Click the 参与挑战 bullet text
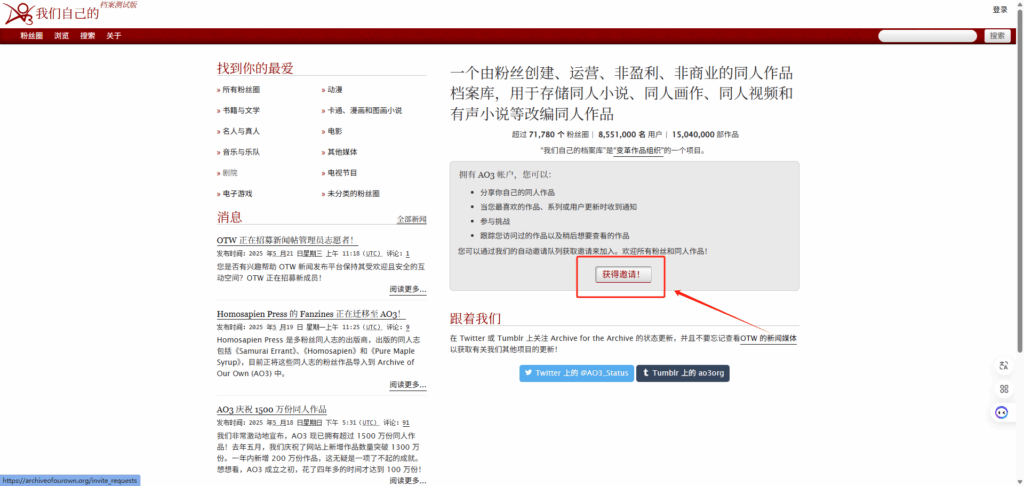This screenshot has height=486, width=1024. pyautogui.click(x=494, y=221)
